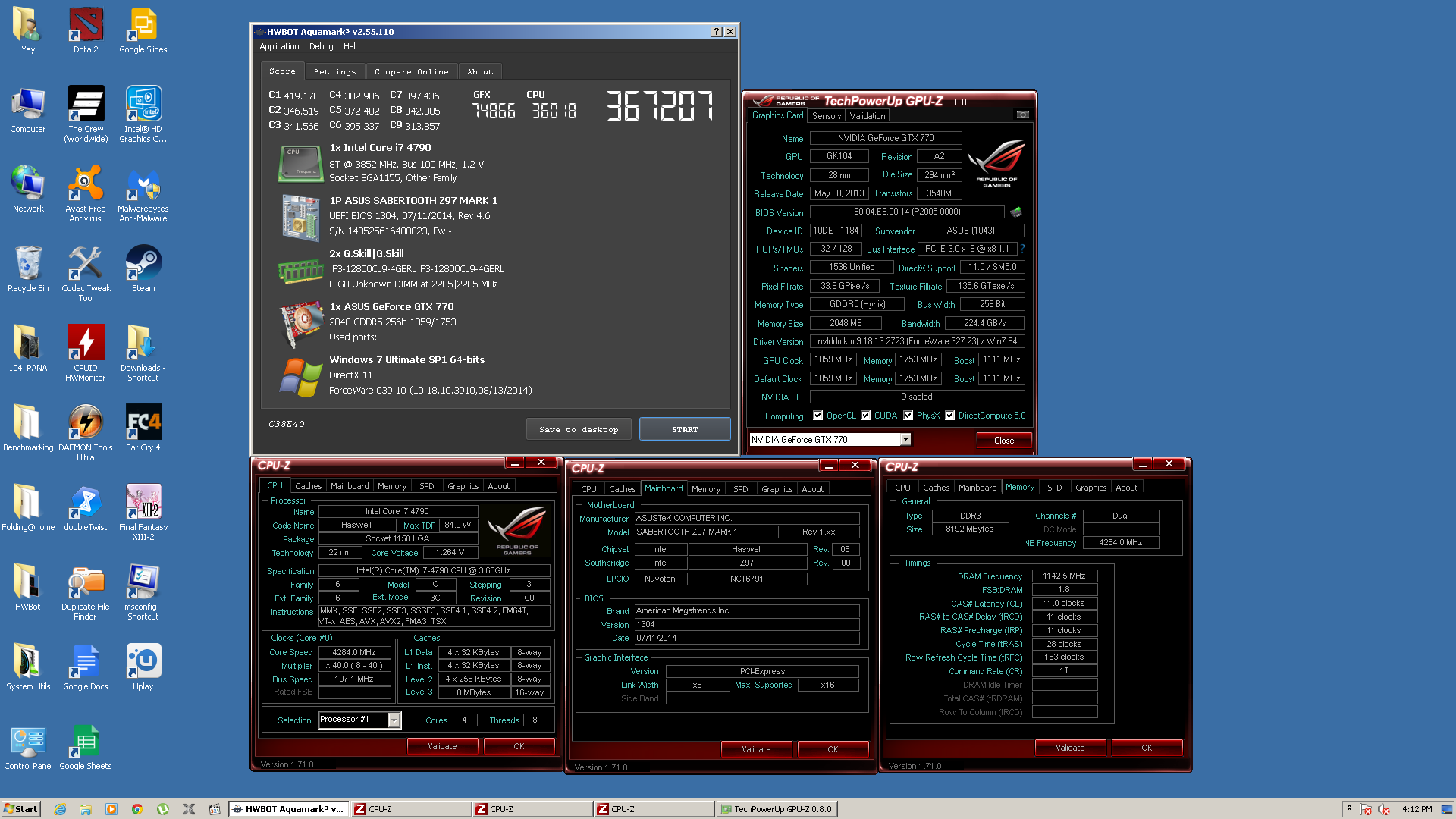1456x819 pixels.
Task: Open the Recycle Bin icon
Action: pos(28,269)
